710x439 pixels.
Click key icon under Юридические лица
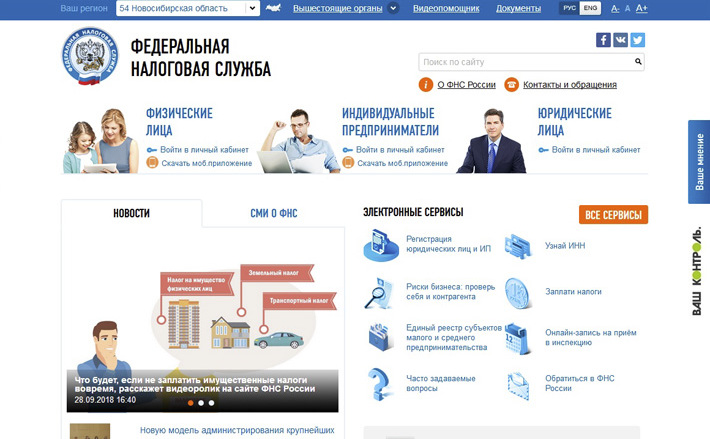tap(543, 150)
